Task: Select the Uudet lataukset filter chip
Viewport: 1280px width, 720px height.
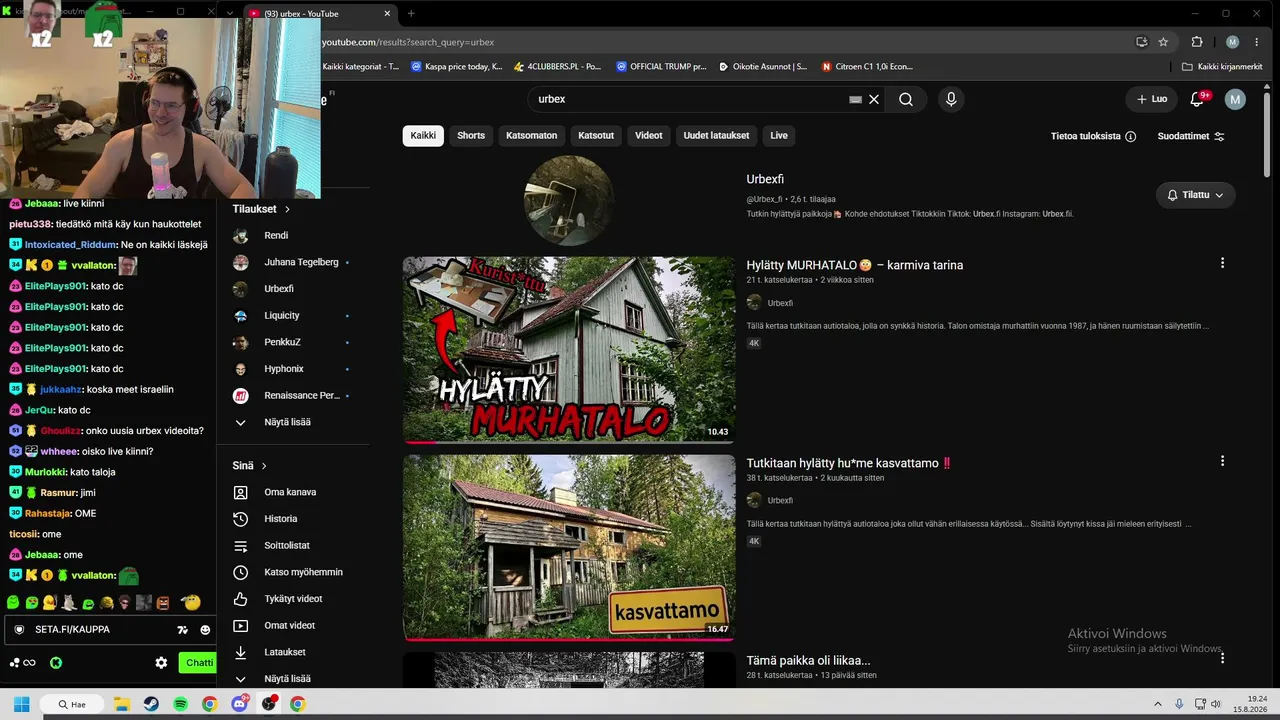Action: tap(716, 136)
